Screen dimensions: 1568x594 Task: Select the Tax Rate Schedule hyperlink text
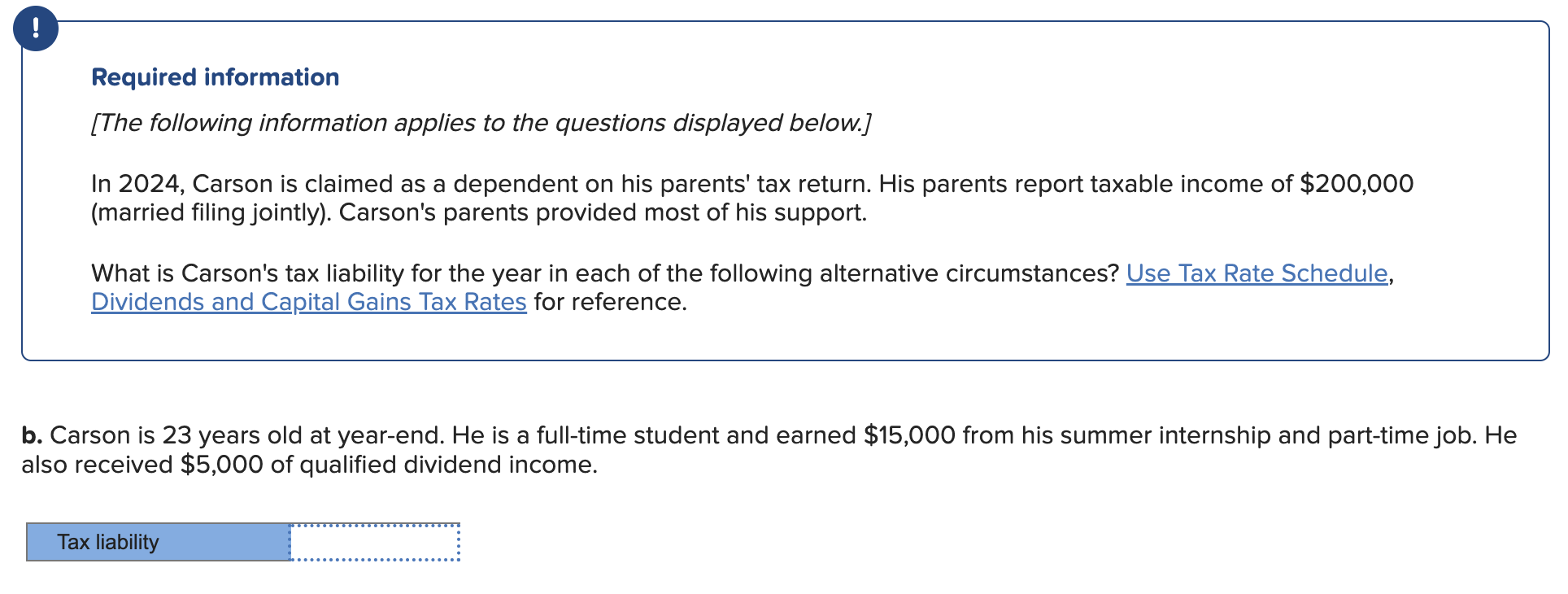point(1257,273)
